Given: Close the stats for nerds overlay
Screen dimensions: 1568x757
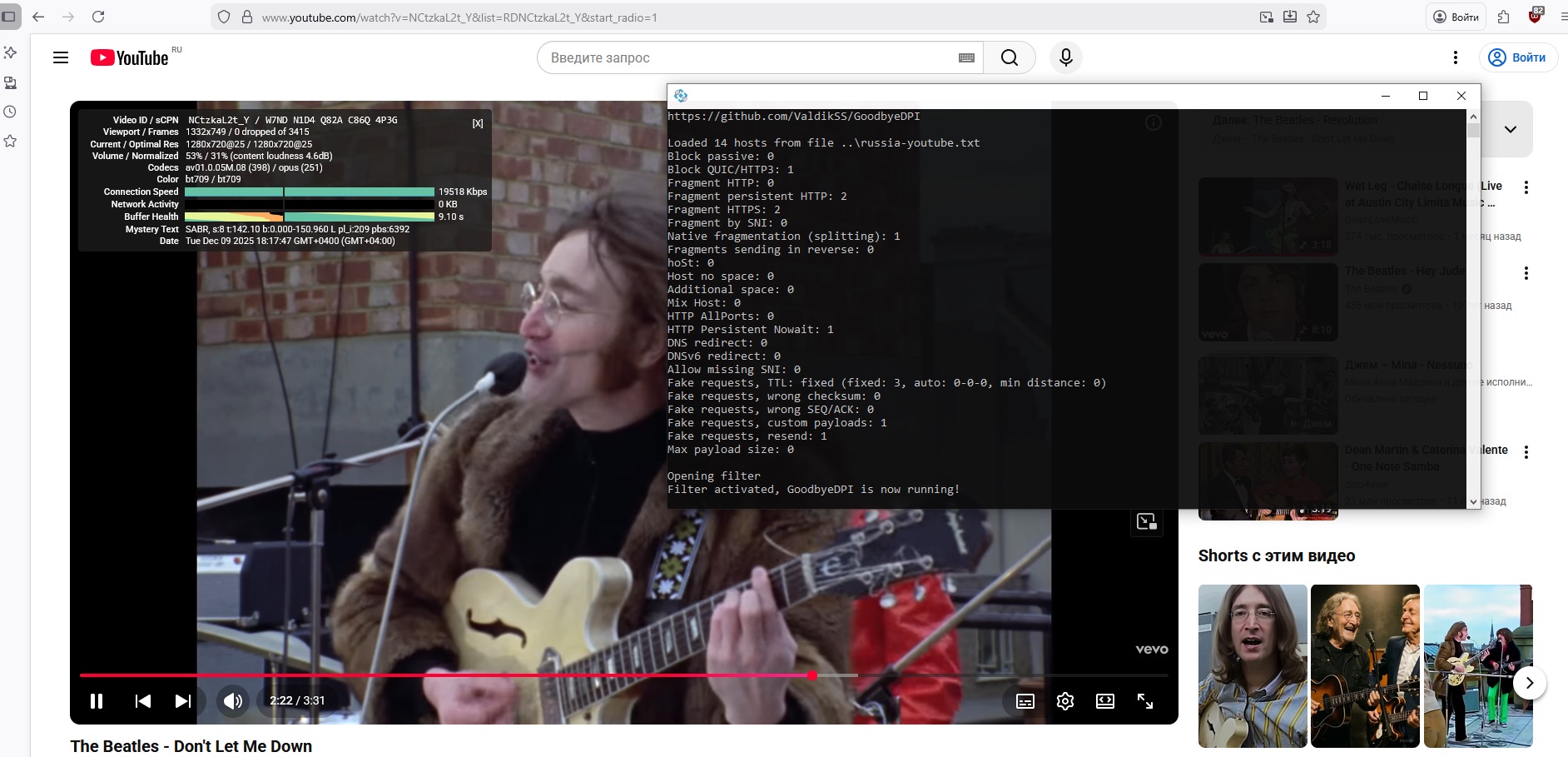Looking at the screenshot, I should [x=478, y=123].
